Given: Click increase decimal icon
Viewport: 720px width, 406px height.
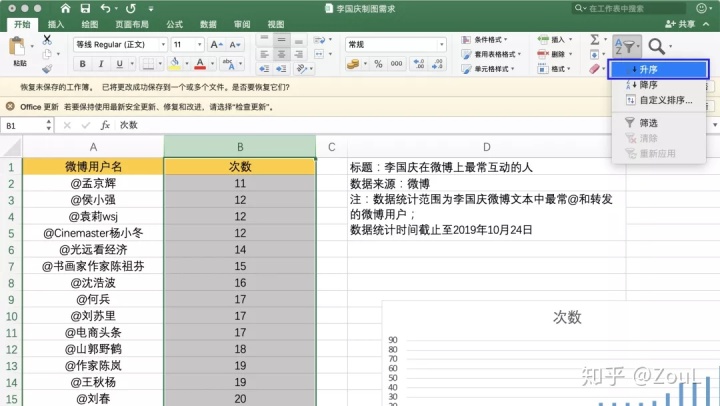Looking at the screenshot, I should (419, 64).
